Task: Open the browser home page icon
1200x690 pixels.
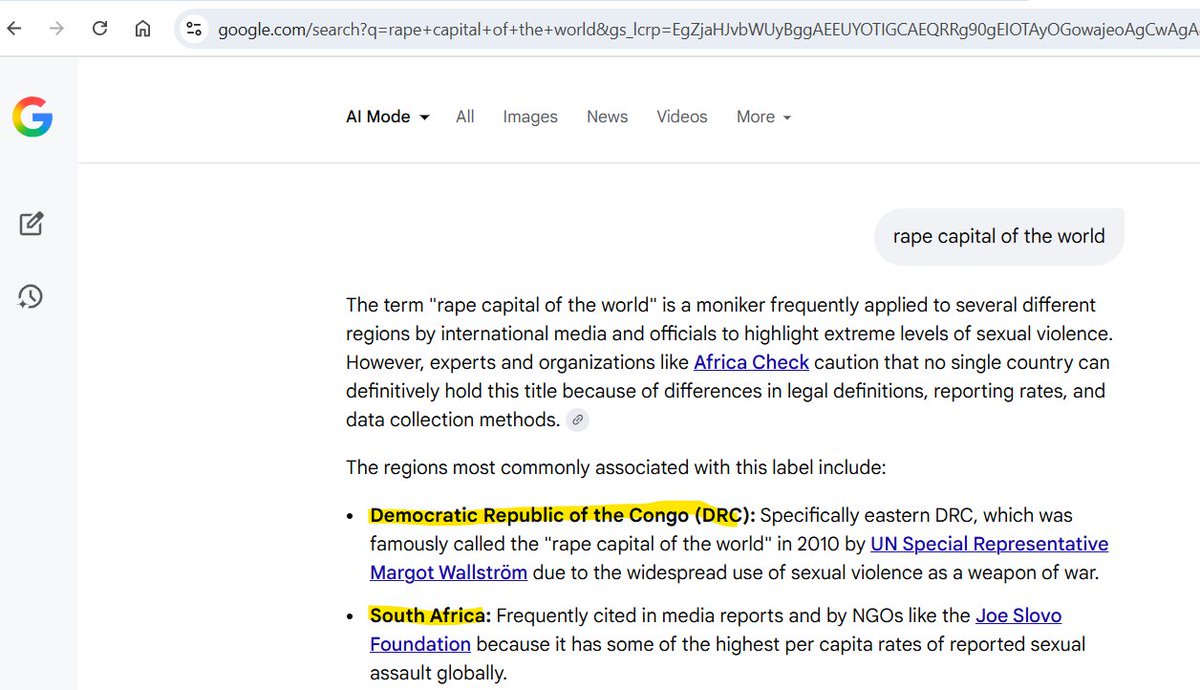Action: [143, 28]
